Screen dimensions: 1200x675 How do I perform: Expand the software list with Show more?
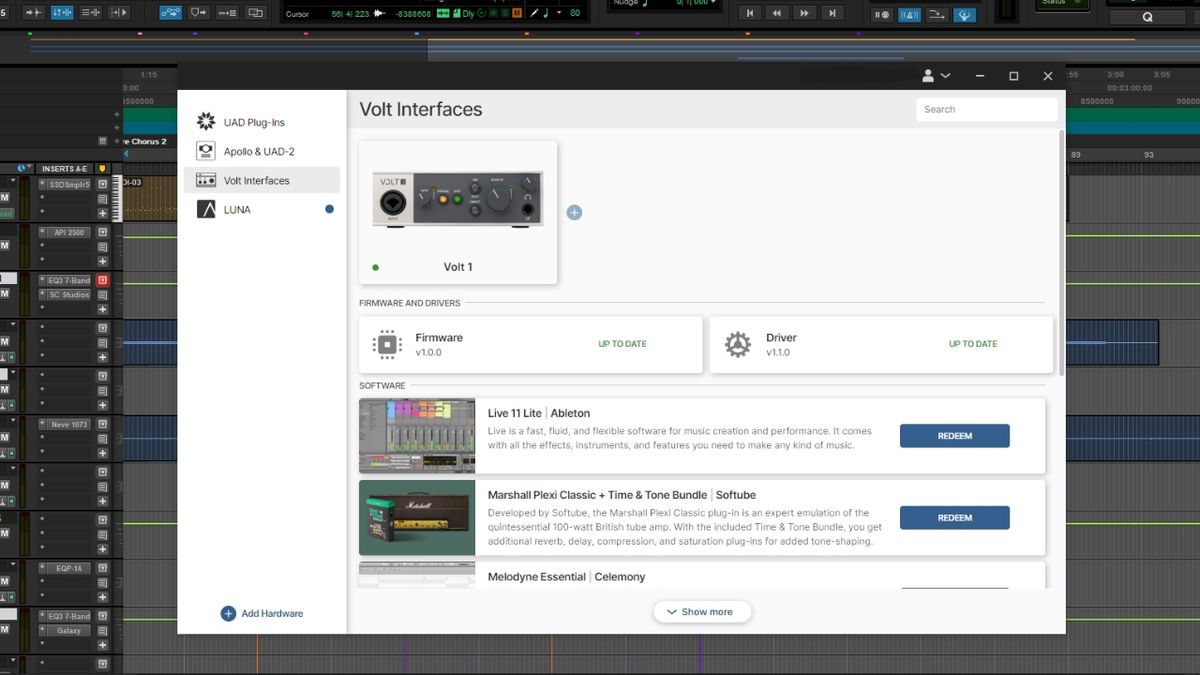[702, 612]
